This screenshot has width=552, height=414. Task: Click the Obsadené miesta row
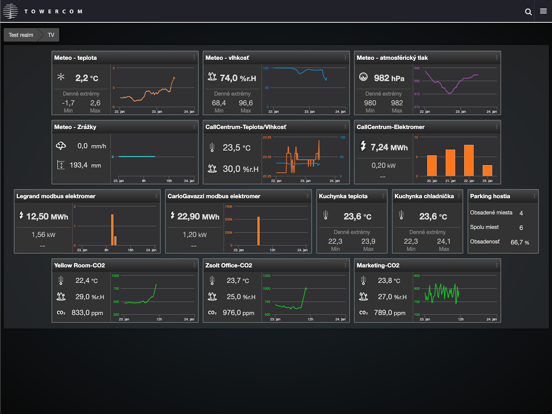pos(497,213)
